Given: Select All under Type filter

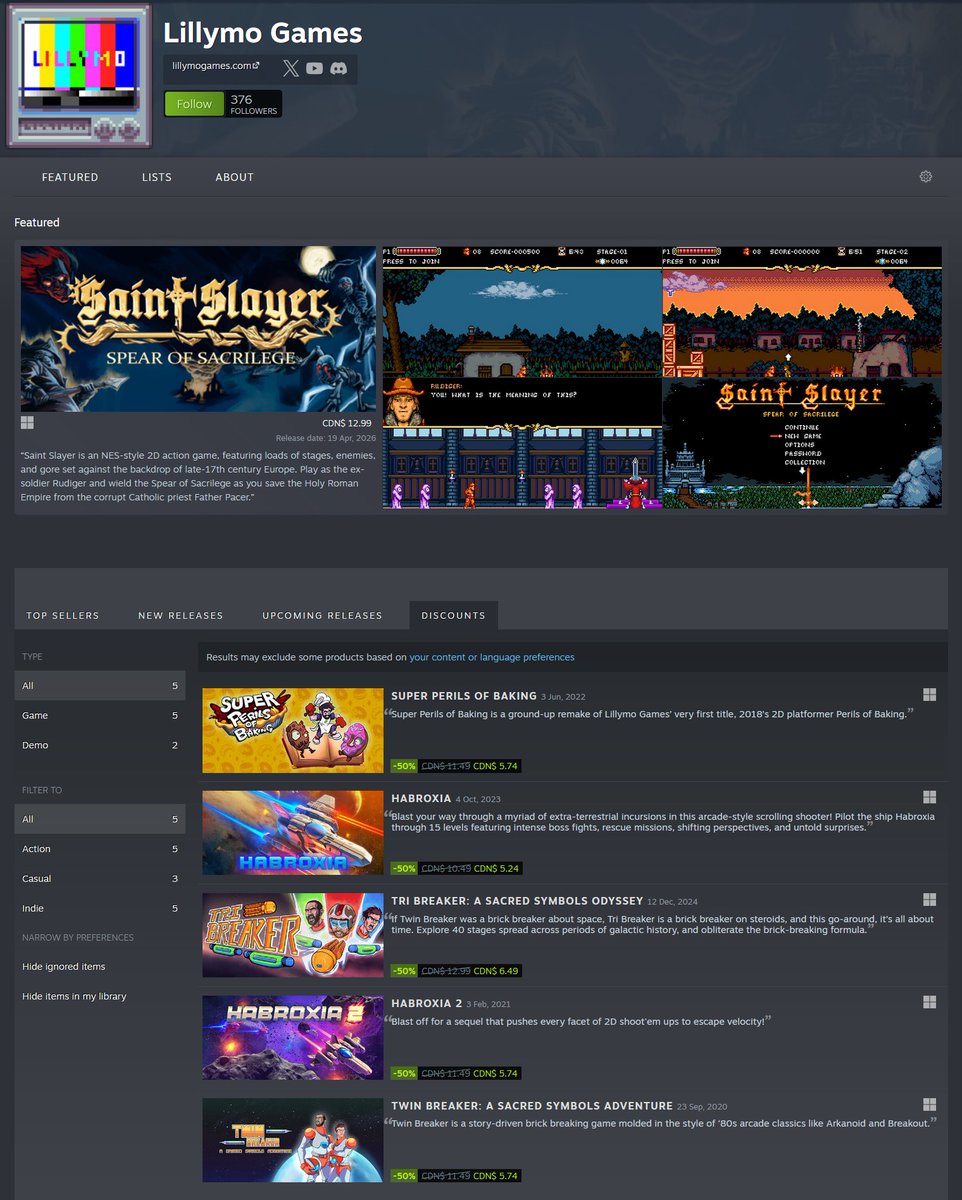Looking at the screenshot, I should (100, 686).
